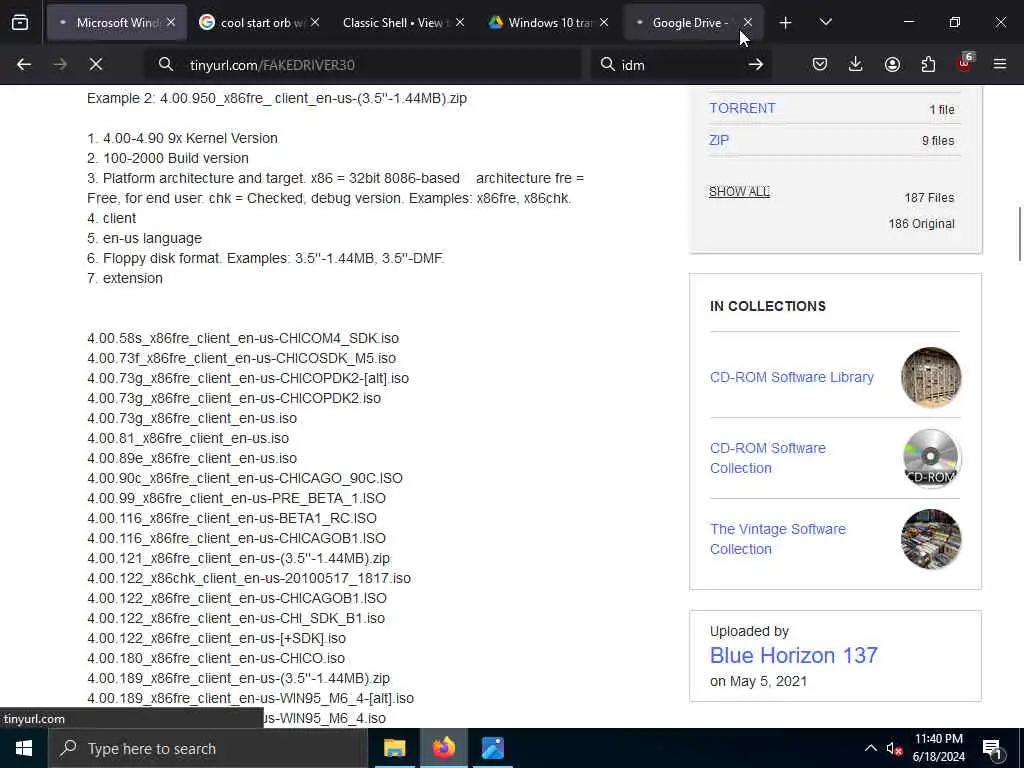Close the Windows 10 transformation tab
The width and height of the screenshot is (1024, 768).
(604, 23)
